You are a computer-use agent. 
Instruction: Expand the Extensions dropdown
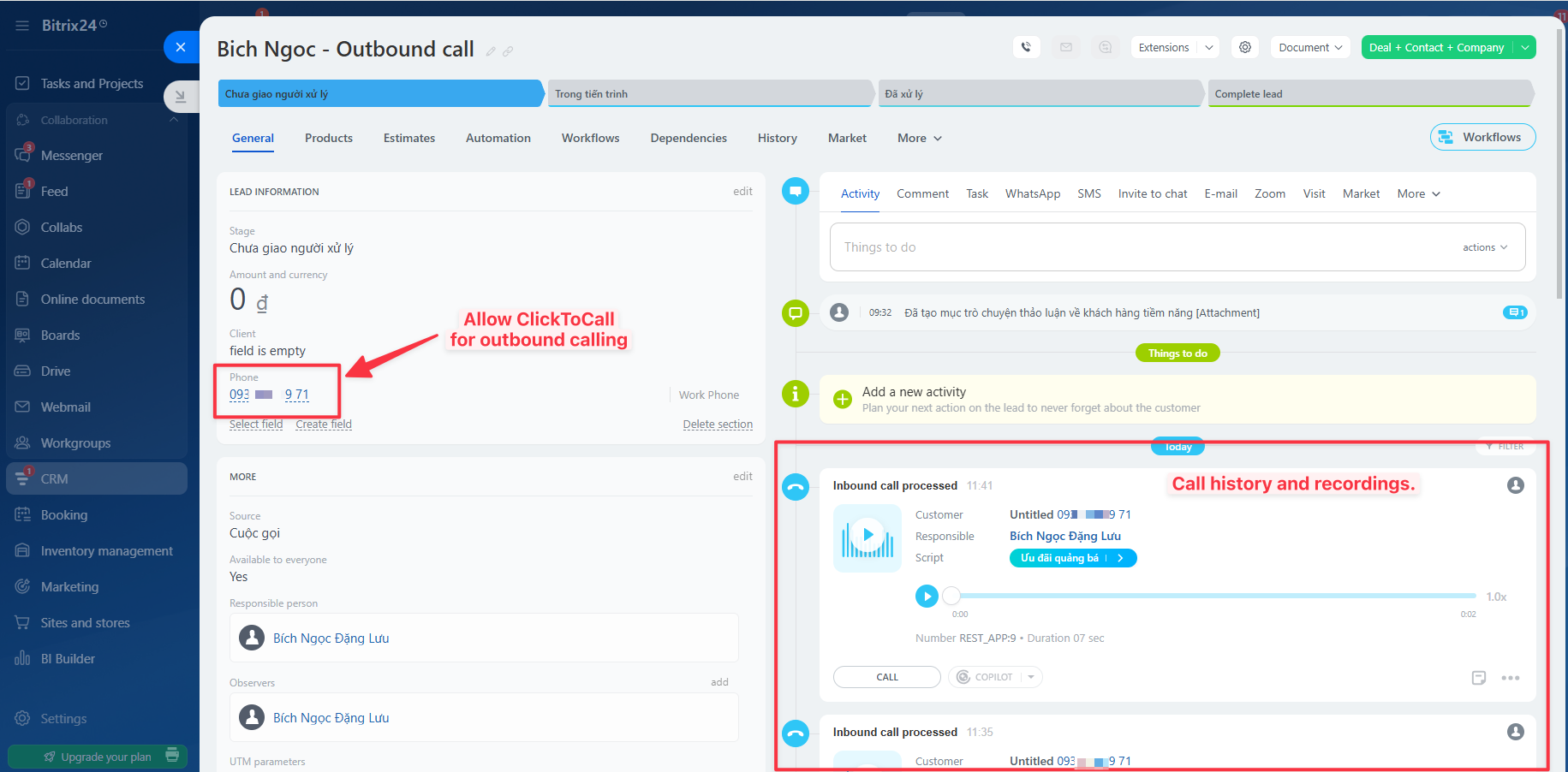(x=1208, y=47)
